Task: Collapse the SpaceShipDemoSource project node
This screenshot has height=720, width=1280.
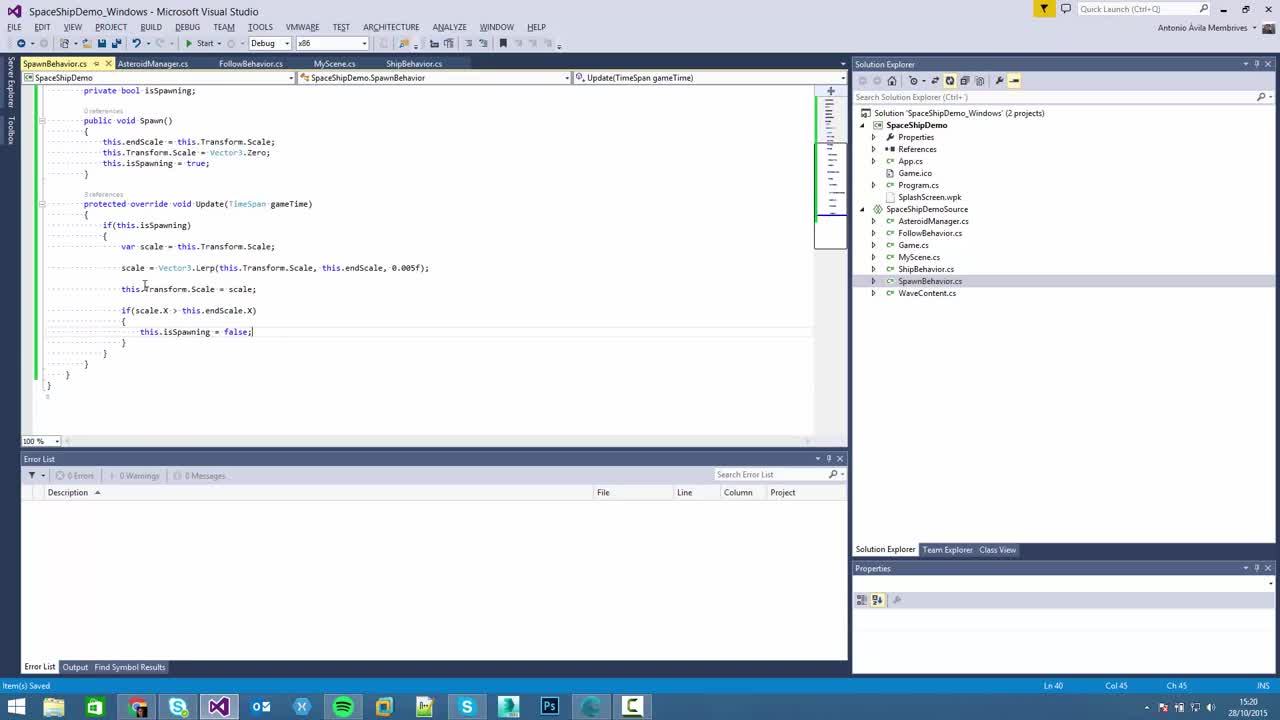Action: tap(862, 209)
